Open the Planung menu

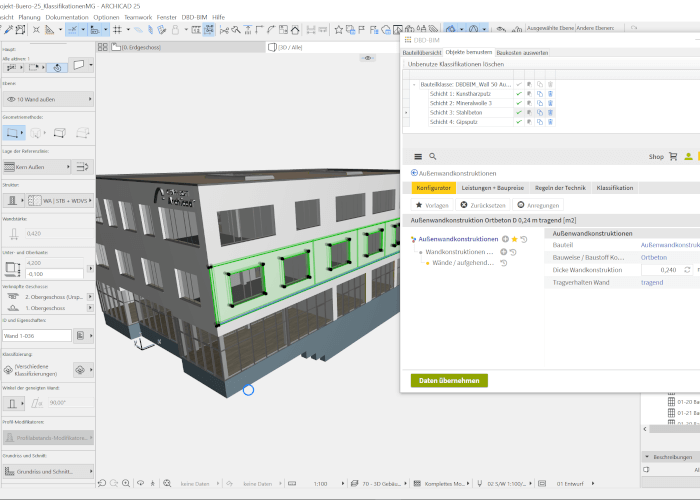tap(29, 17)
